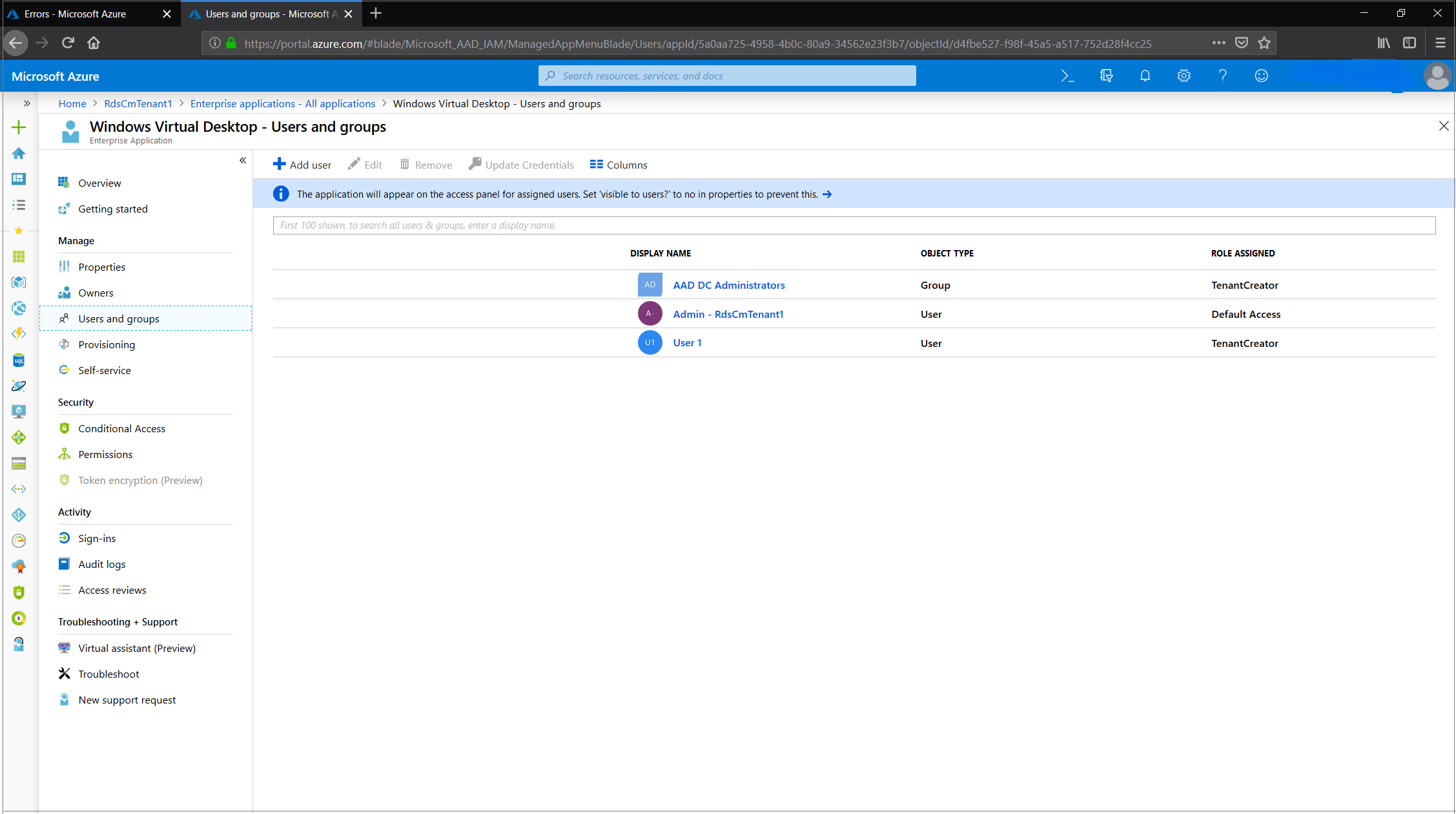Go to Azure Home sidebar icon

tap(19, 153)
